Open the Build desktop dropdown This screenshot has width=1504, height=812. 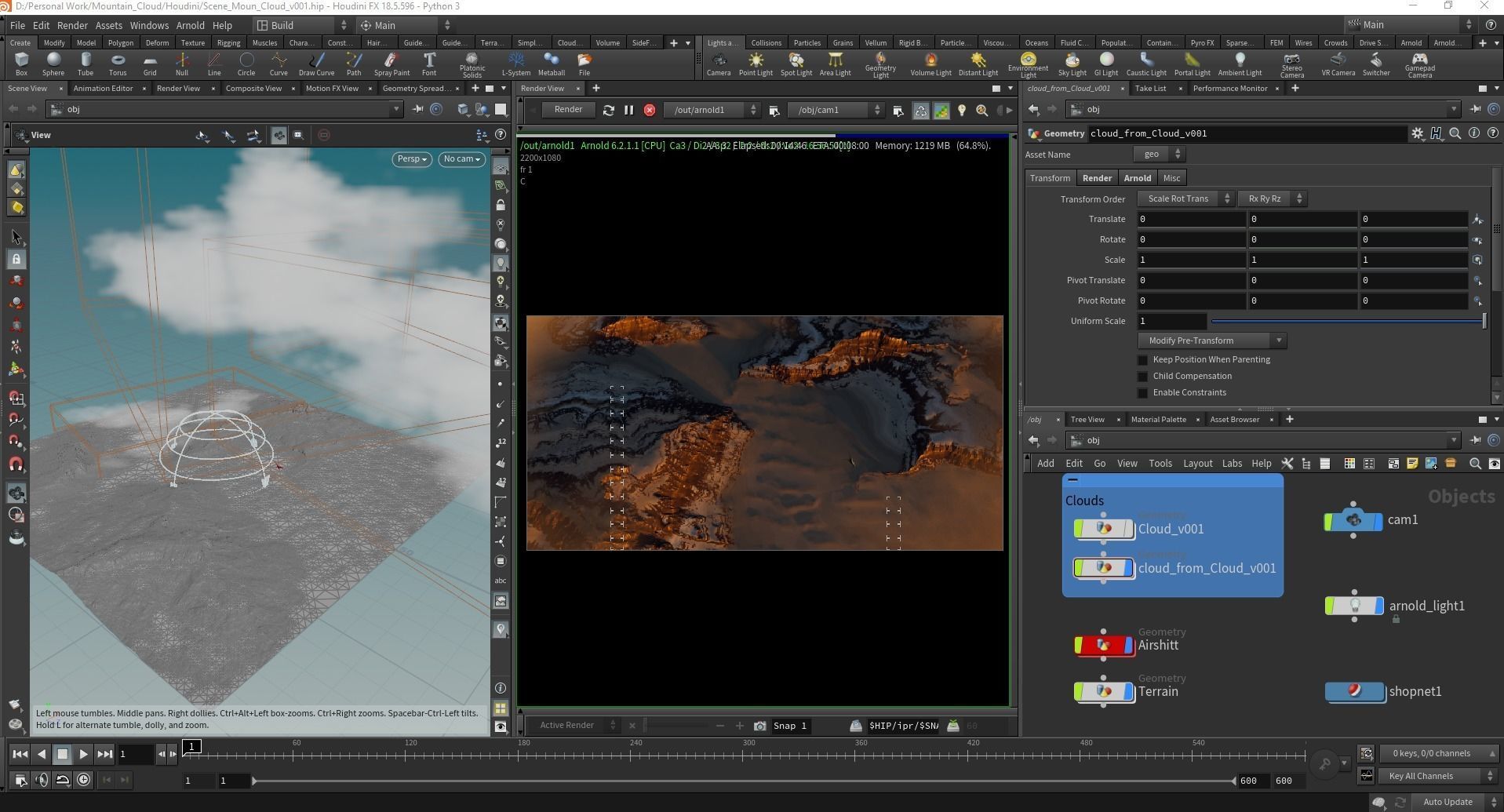(x=302, y=25)
